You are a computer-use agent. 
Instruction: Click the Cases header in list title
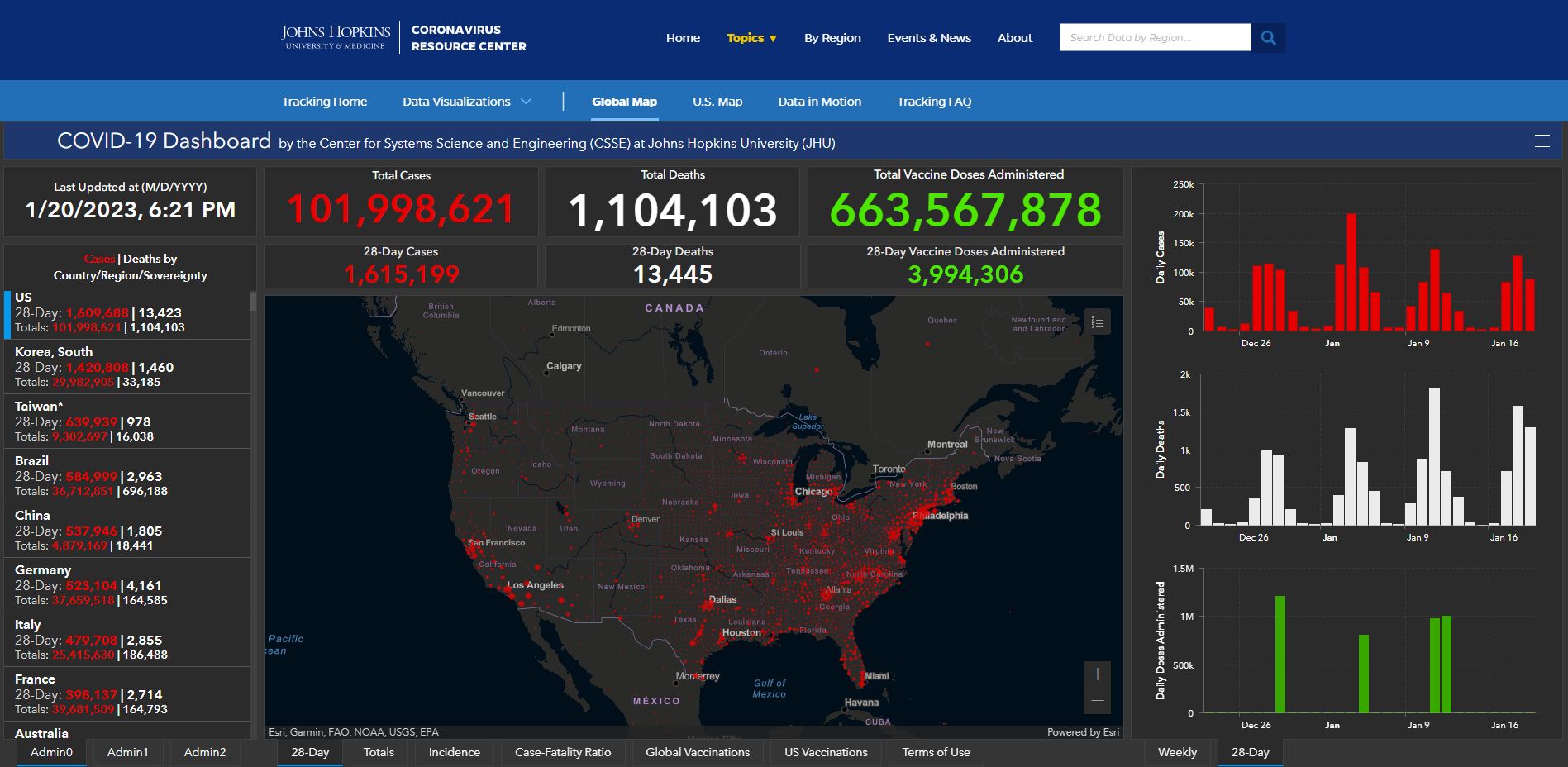[x=99, y=259]
